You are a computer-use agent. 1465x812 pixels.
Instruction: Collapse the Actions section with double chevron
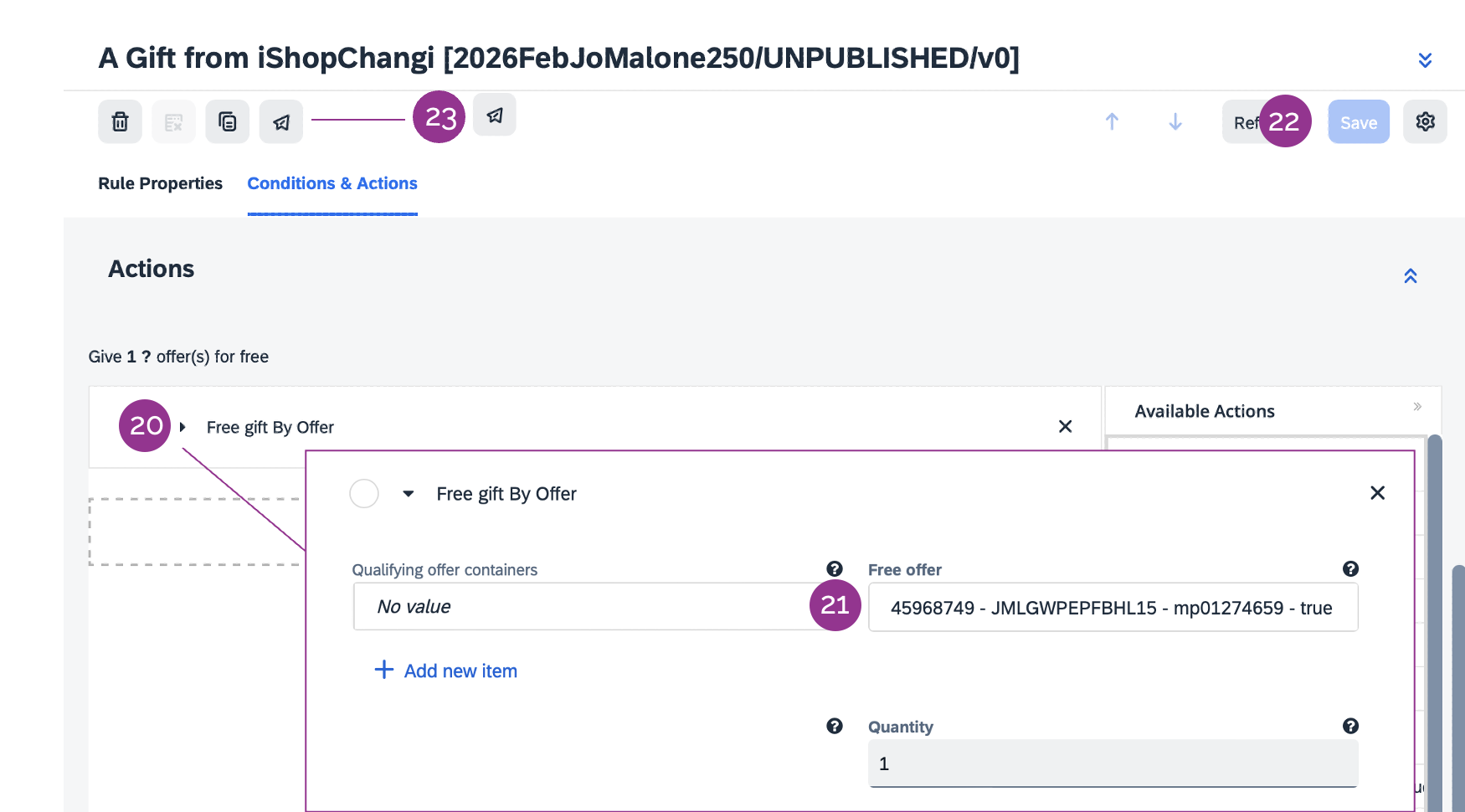pos(1411,276)
